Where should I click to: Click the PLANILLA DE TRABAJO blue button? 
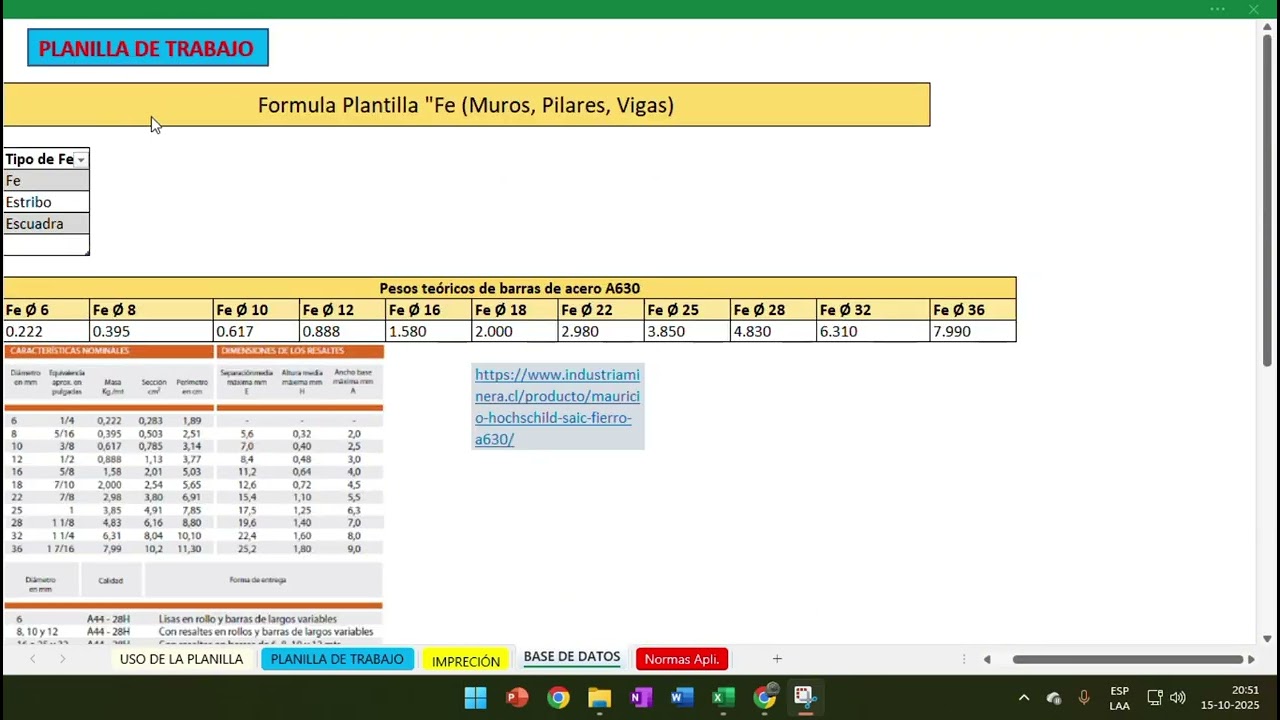[x=148, y=48]
